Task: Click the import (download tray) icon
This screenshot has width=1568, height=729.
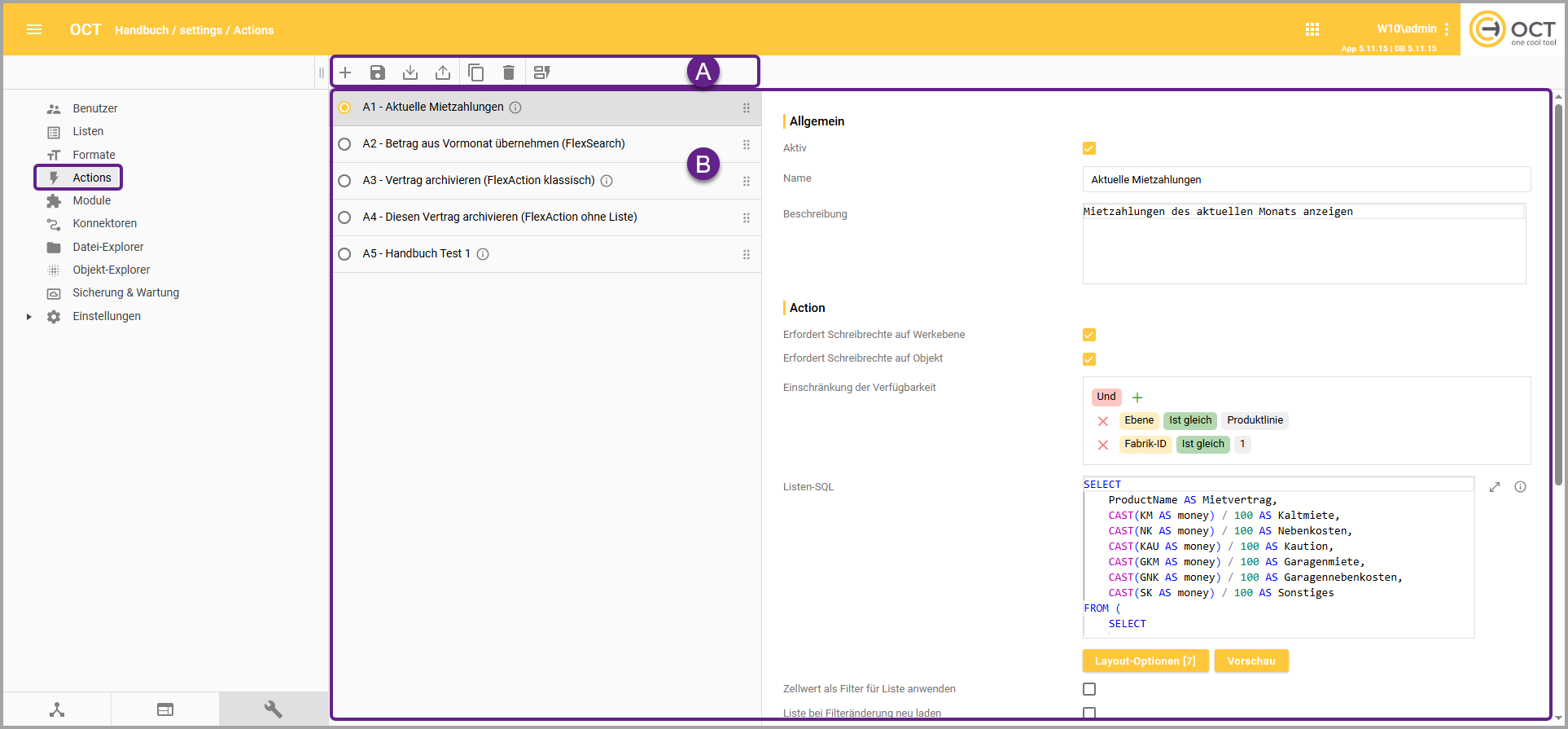Action: [x=410, y=72]
